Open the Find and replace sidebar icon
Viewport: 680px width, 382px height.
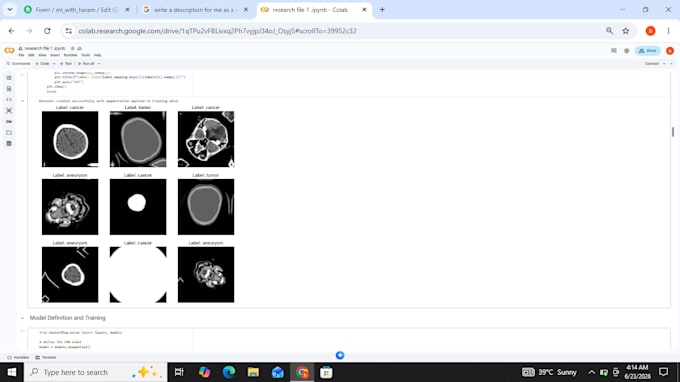(9, 89)
